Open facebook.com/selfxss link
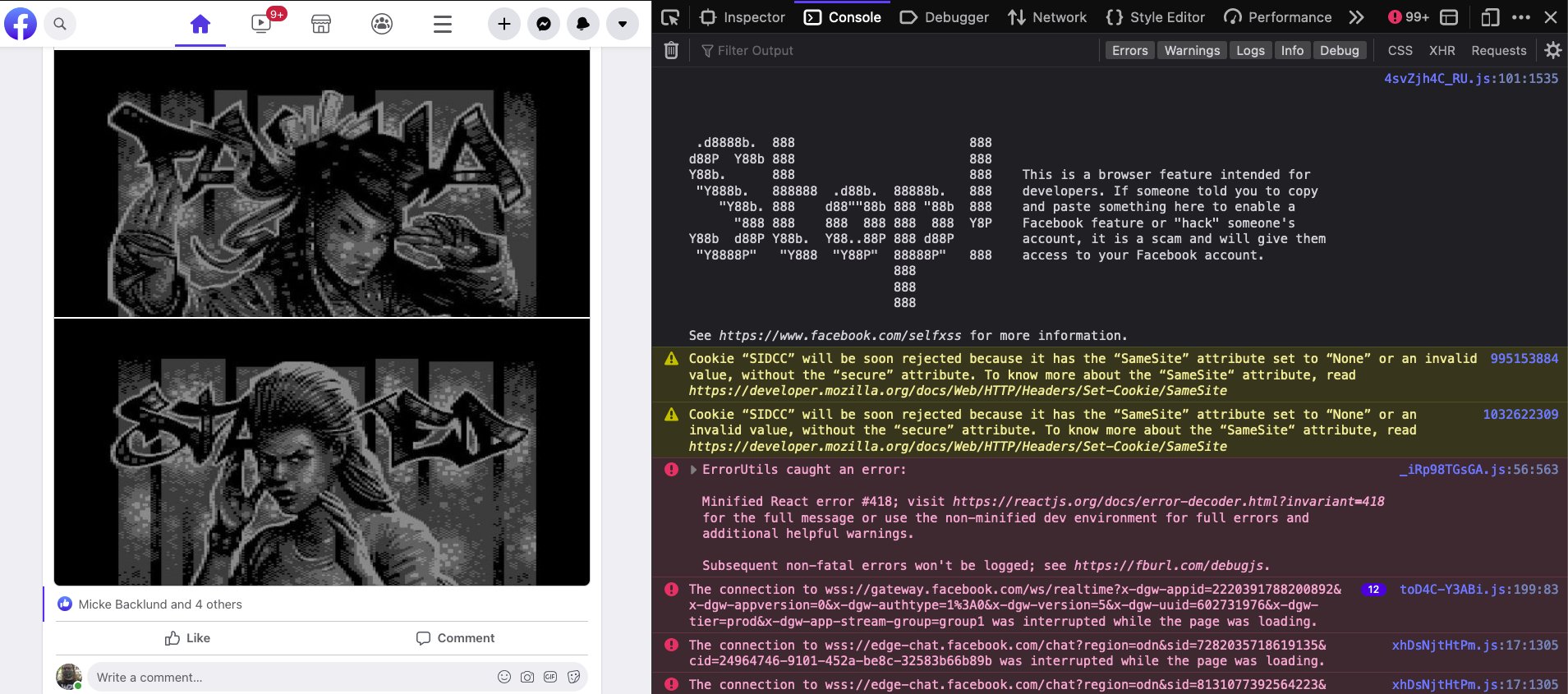This screenshot has width=1568, height=694. [839, 336]
